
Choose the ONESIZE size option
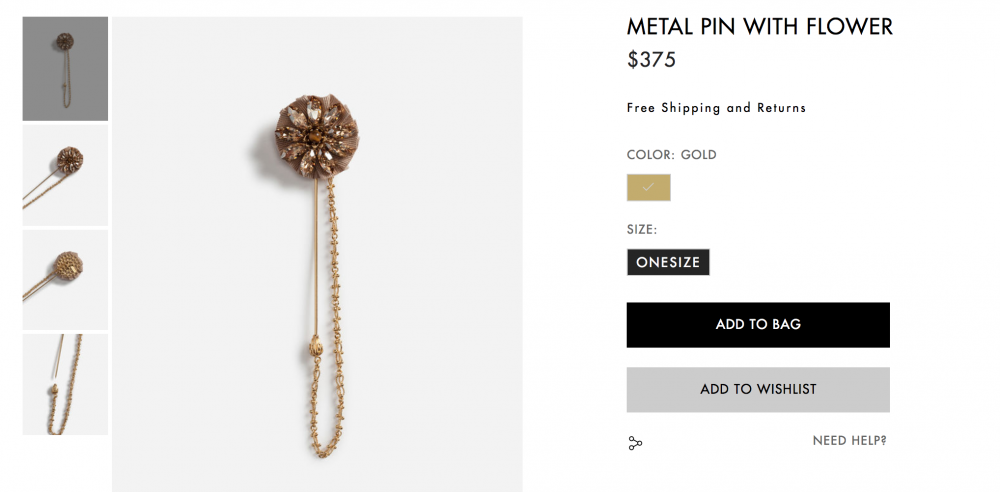click(668, 262)
